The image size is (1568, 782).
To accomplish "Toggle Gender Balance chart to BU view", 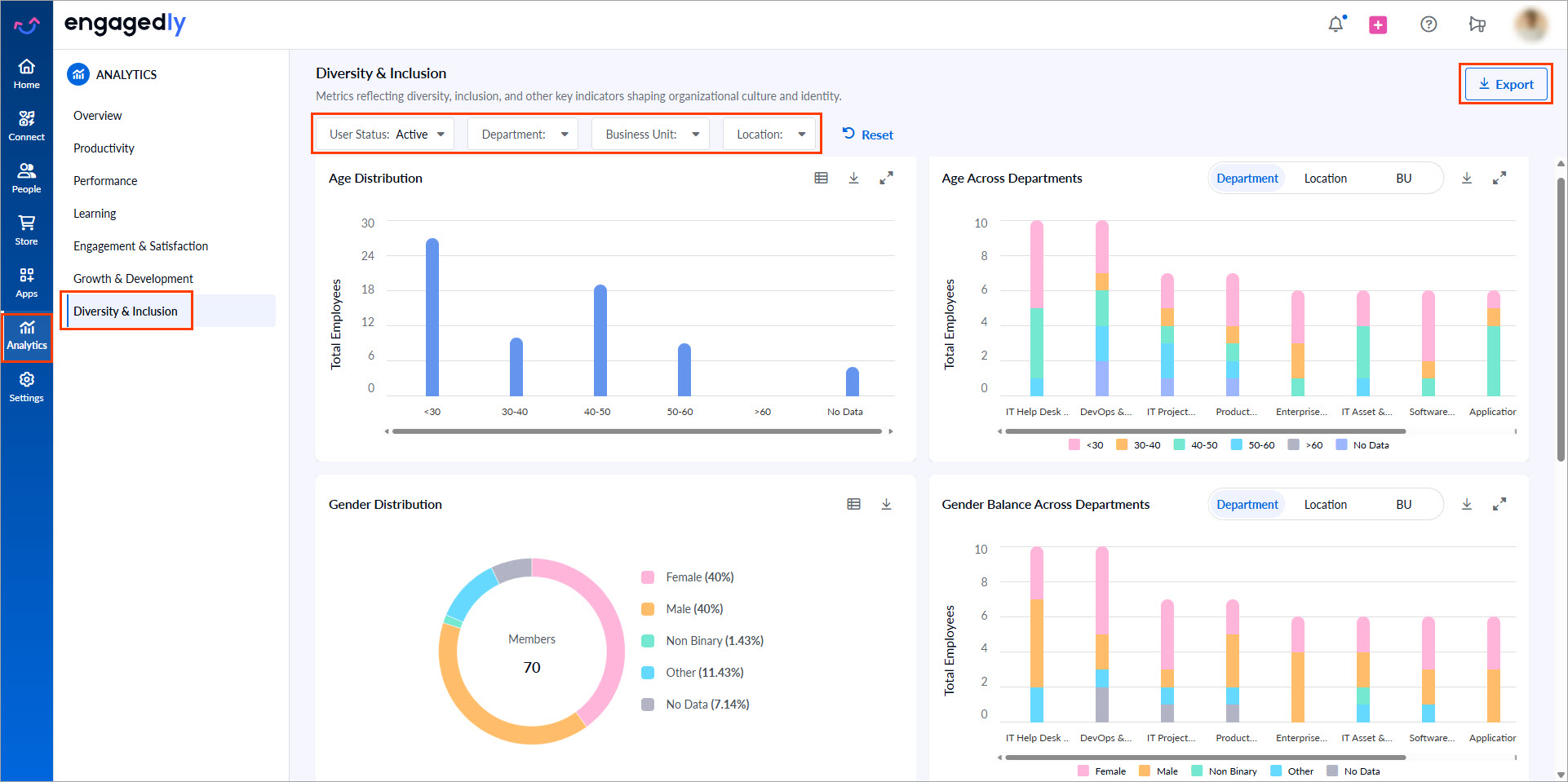I will click(1404, 504).
